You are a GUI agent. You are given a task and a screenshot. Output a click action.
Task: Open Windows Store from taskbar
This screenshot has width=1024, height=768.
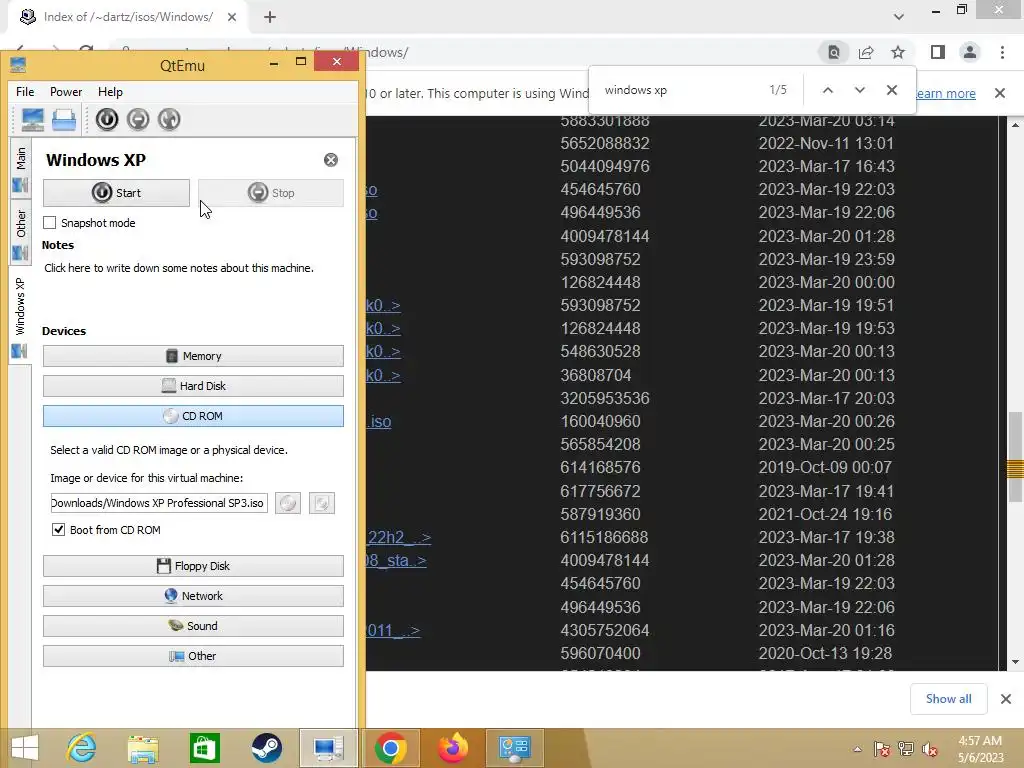(x=204, y=748)
